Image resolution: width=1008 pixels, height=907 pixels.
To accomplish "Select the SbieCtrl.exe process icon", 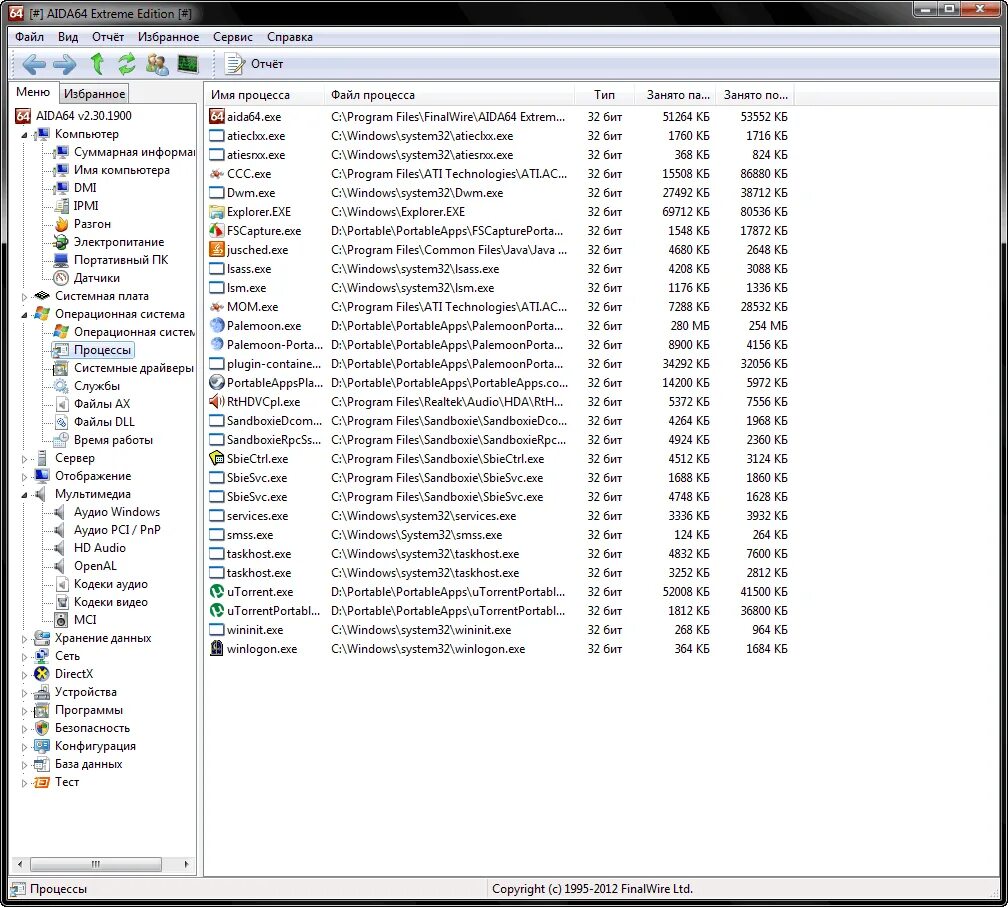I will click(x=217, y=458).
